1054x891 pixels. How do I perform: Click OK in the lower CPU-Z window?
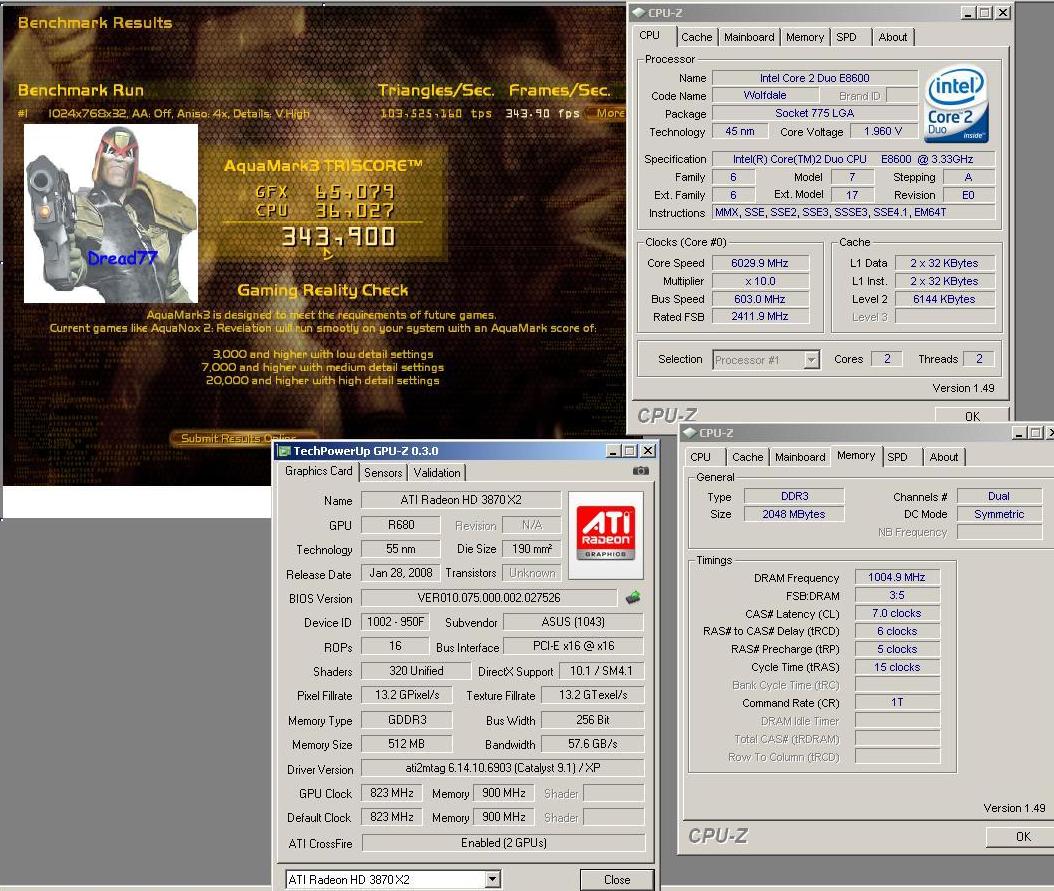tap(1023, 837)
